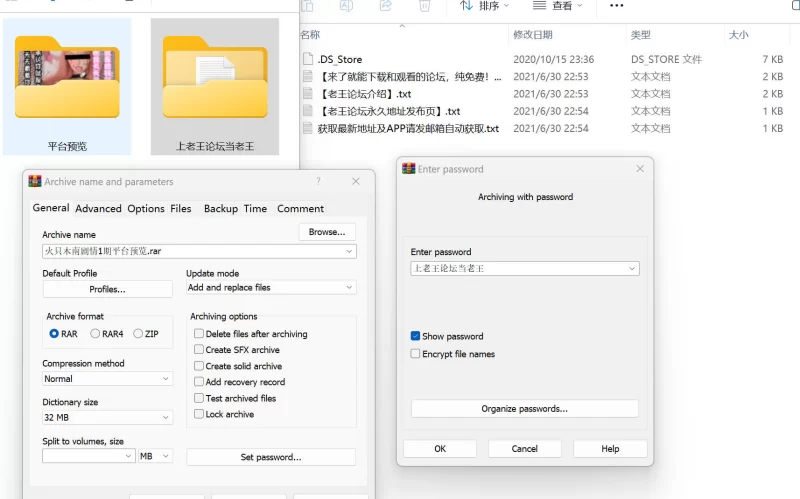800x499 pixels.
Task: Click the paste icon in Explorer toolbar
Action: click(308, 6)
